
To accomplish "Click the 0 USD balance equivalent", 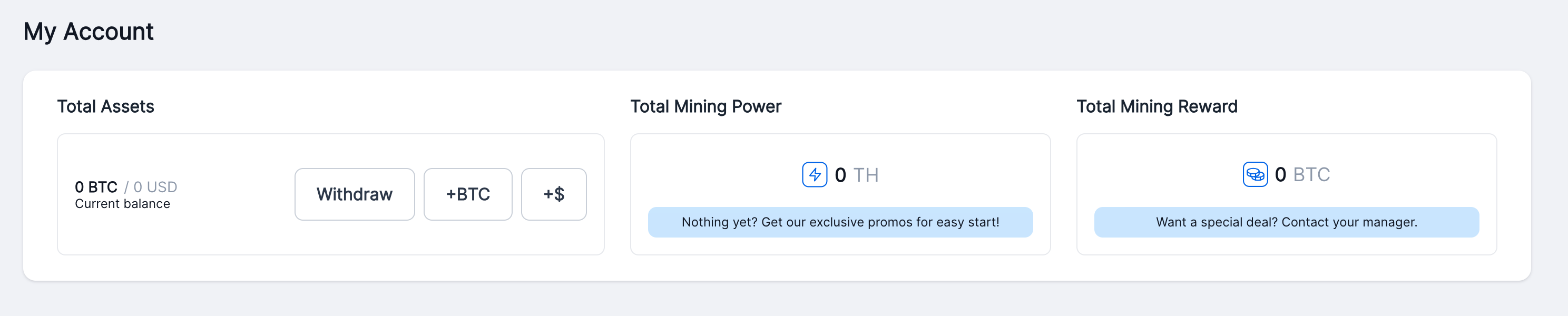I will [154, 187].
